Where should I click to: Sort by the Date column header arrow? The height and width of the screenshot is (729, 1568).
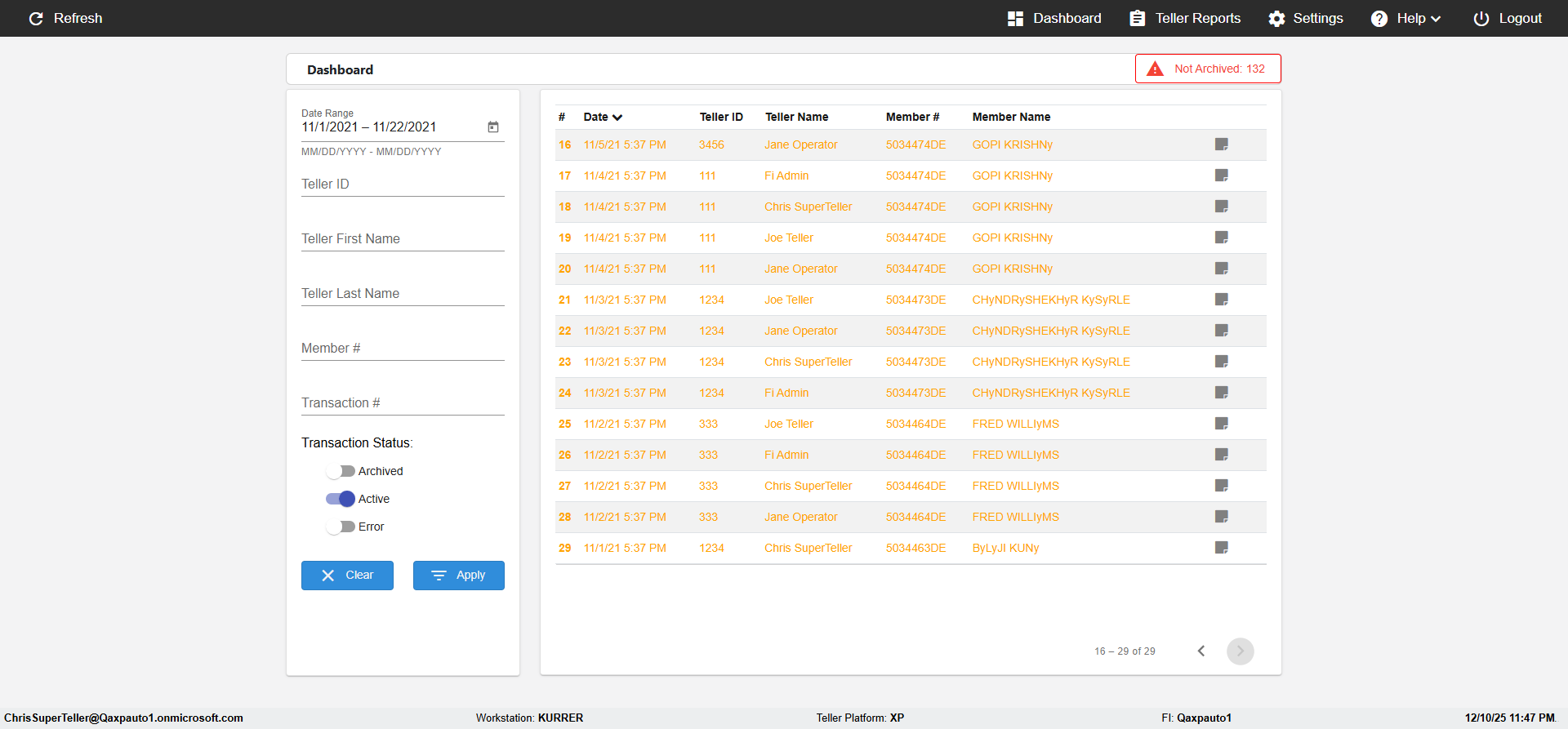617,118
